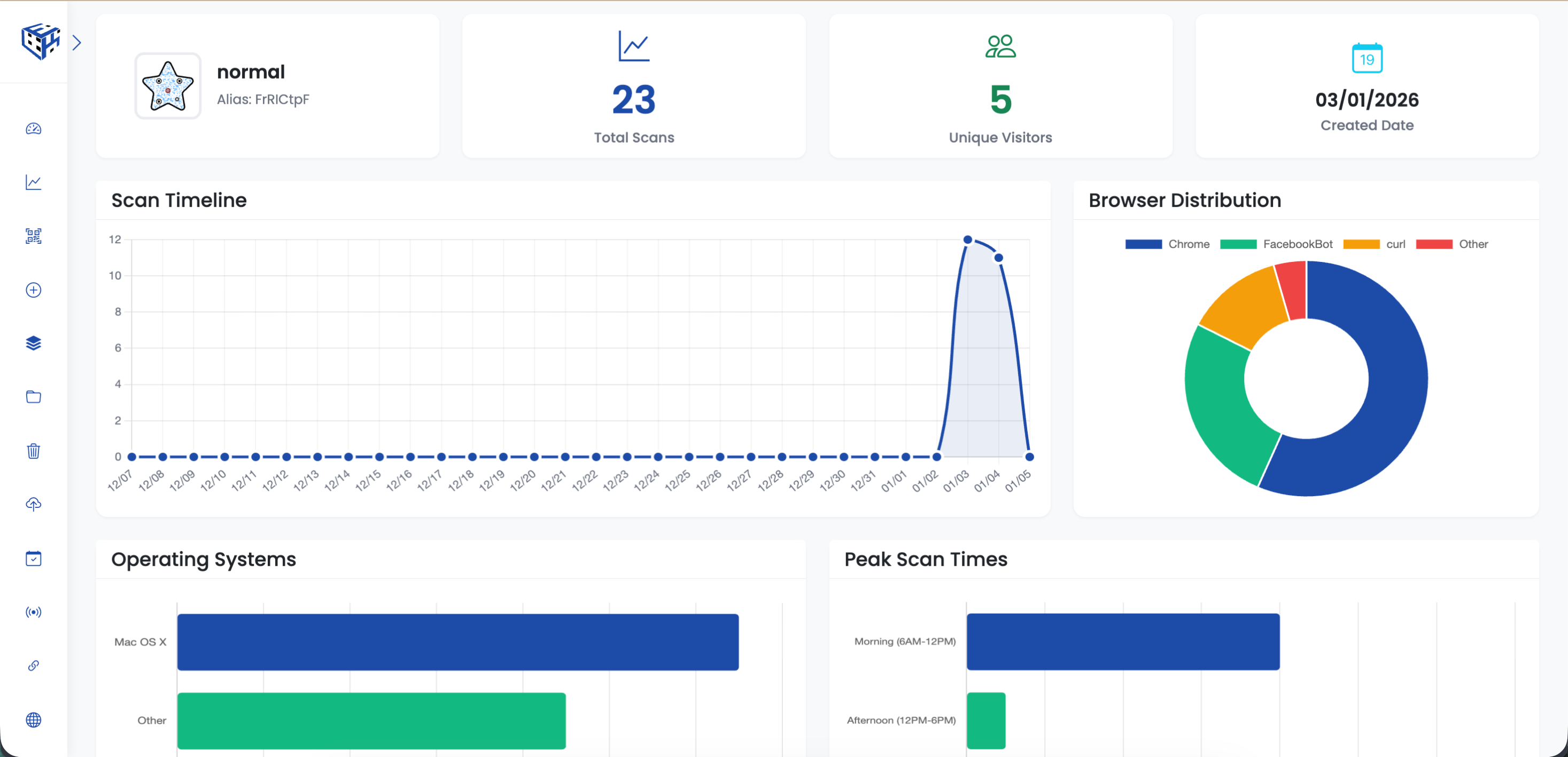Select the folder icon in sidebar
The image size is (1568, 757).
coord(34,397)
